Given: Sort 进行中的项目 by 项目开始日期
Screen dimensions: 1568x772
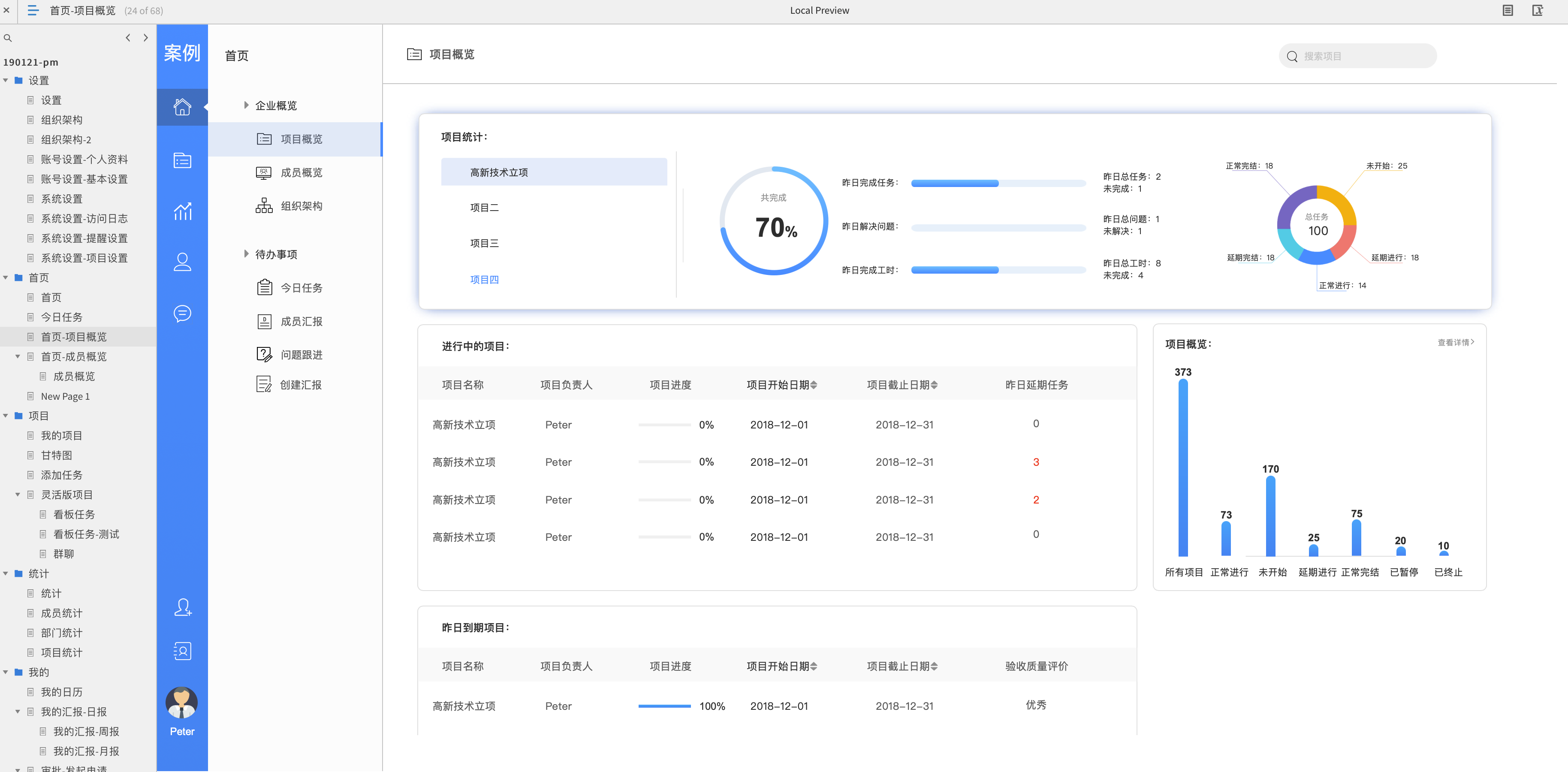Looking at the screenshot, I should pyautogui.click(x=814, y=385).
